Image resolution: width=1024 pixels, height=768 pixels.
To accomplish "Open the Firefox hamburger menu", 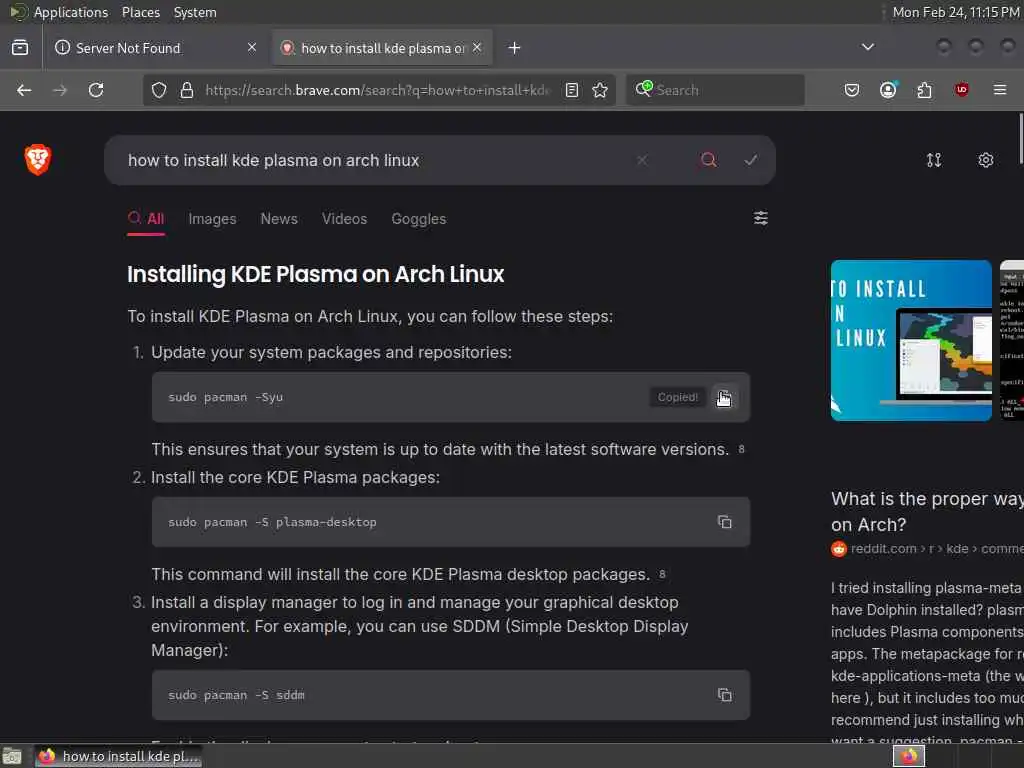I will 1000,90.
